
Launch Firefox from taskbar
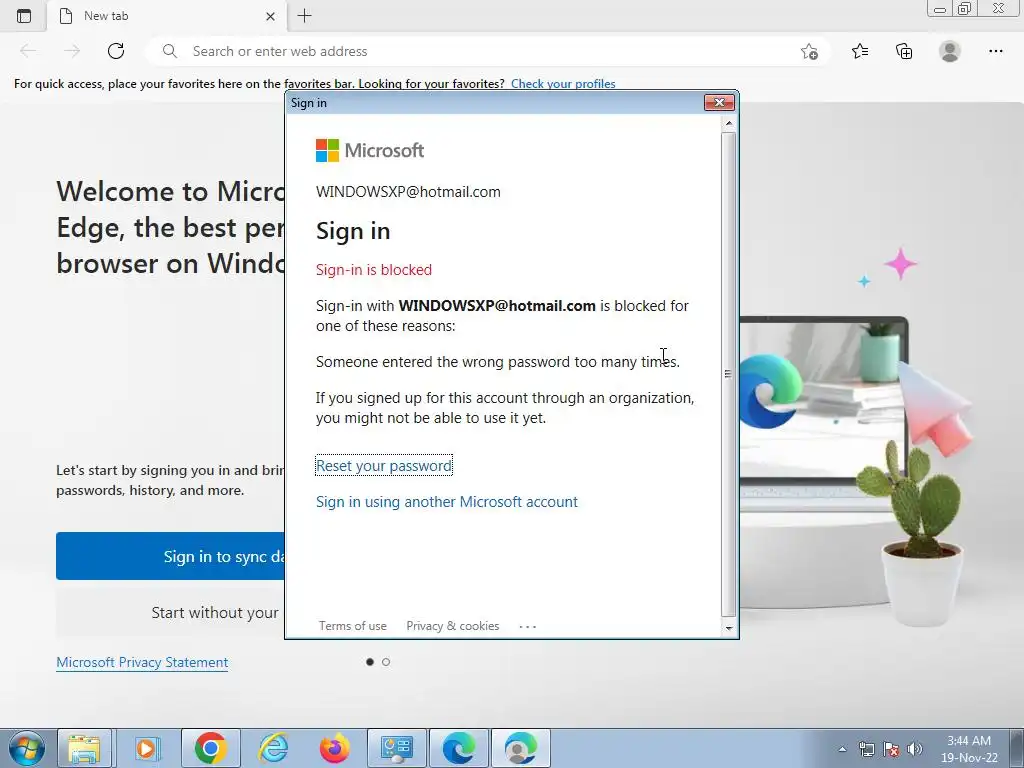click(x=334, y=748)
